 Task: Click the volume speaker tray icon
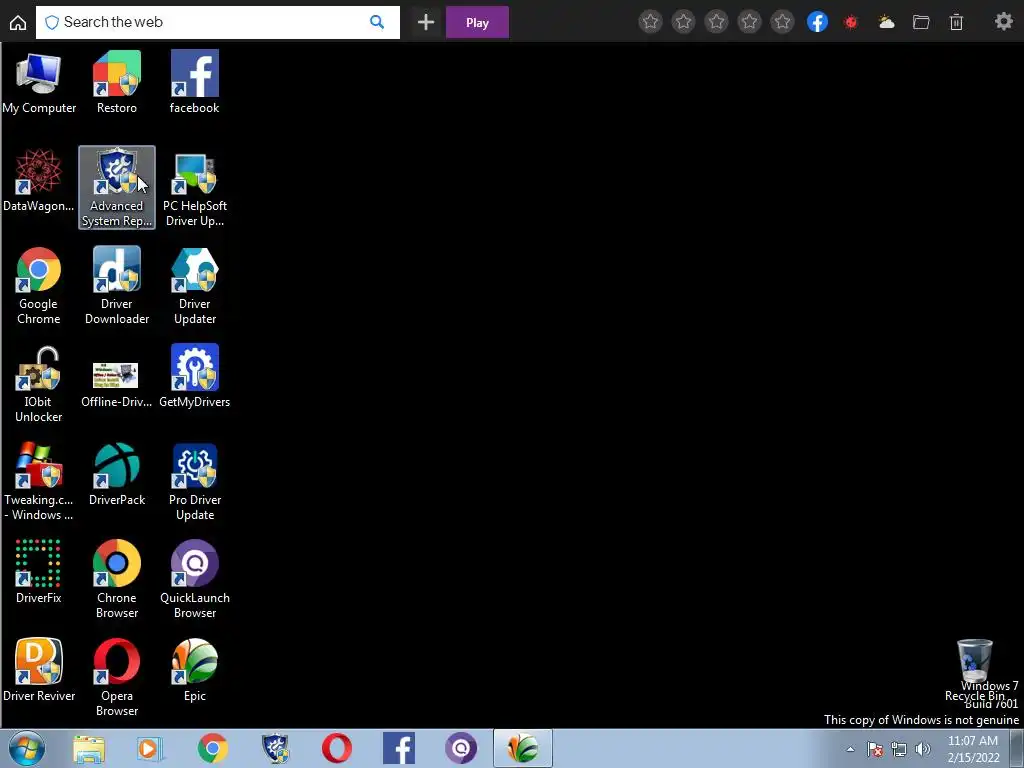coord(922,749)
